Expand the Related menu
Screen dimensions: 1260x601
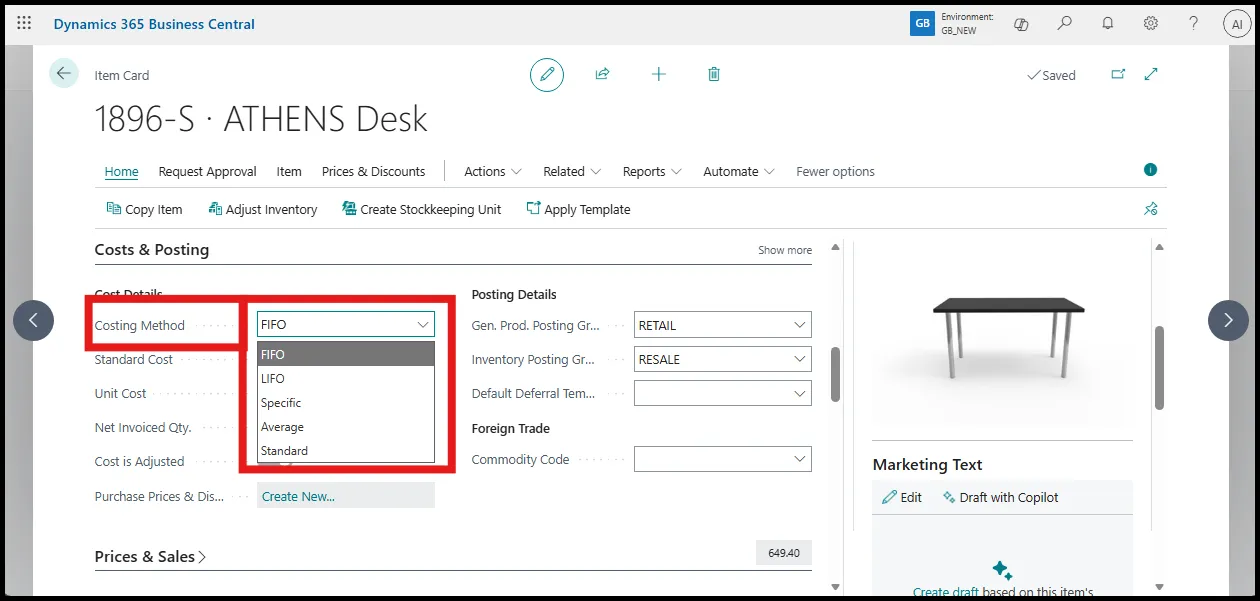click(572, 171)
